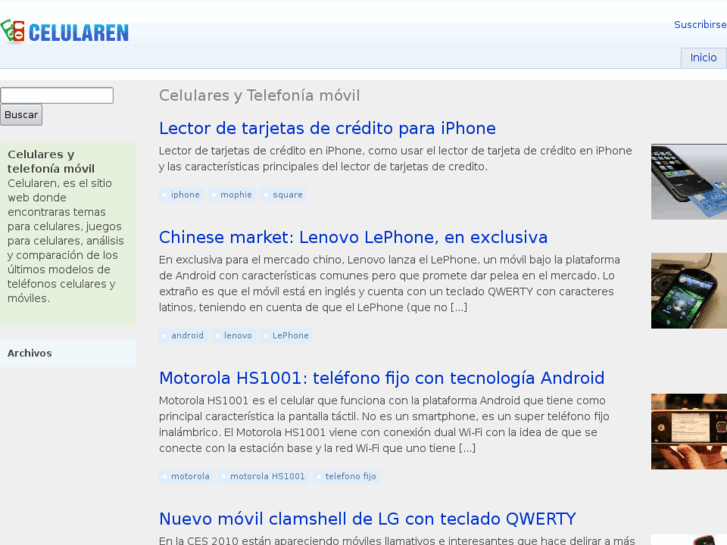Click the Motorola HS1001 thumbnail image
The height and width of the screenshot is (545, 727).
tap(689, 431)
